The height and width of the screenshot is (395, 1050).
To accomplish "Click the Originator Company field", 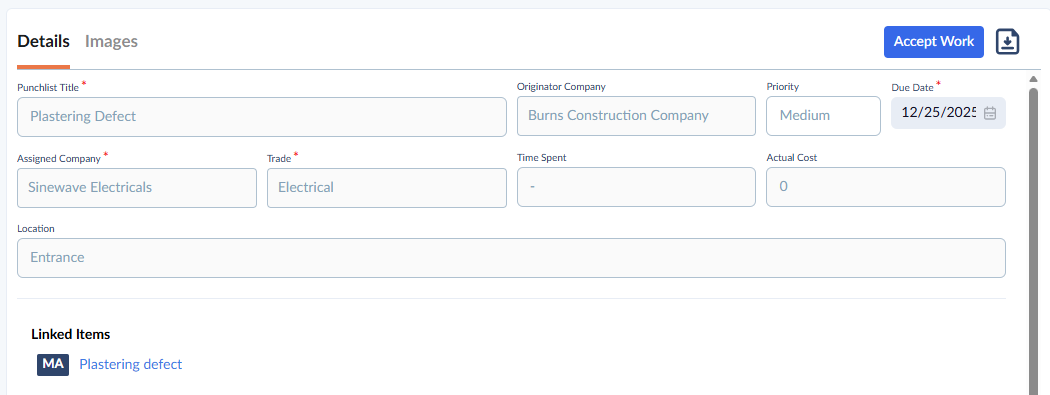I will point(636,116).
